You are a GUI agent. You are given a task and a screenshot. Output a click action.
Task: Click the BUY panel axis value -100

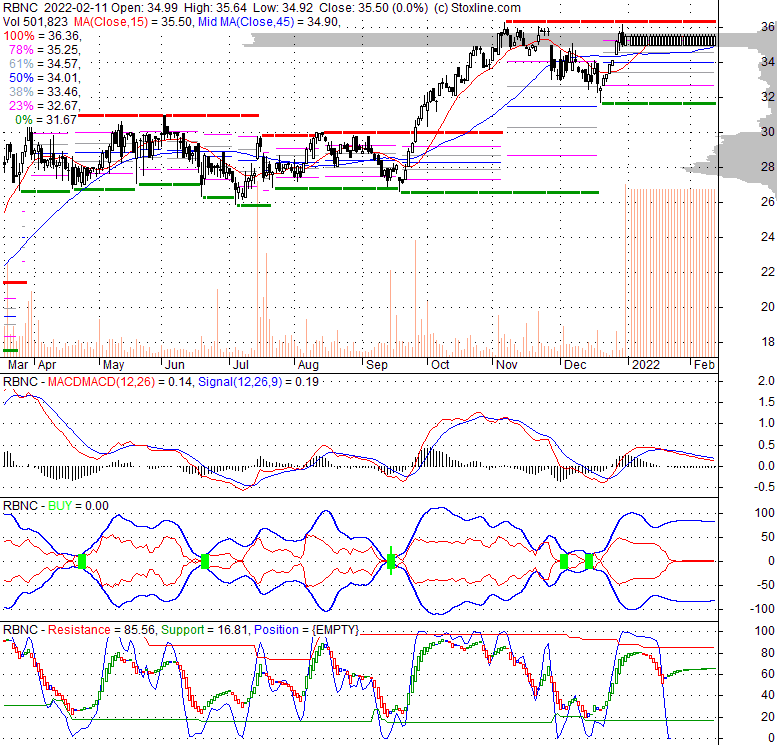click(x=762, y=609)
